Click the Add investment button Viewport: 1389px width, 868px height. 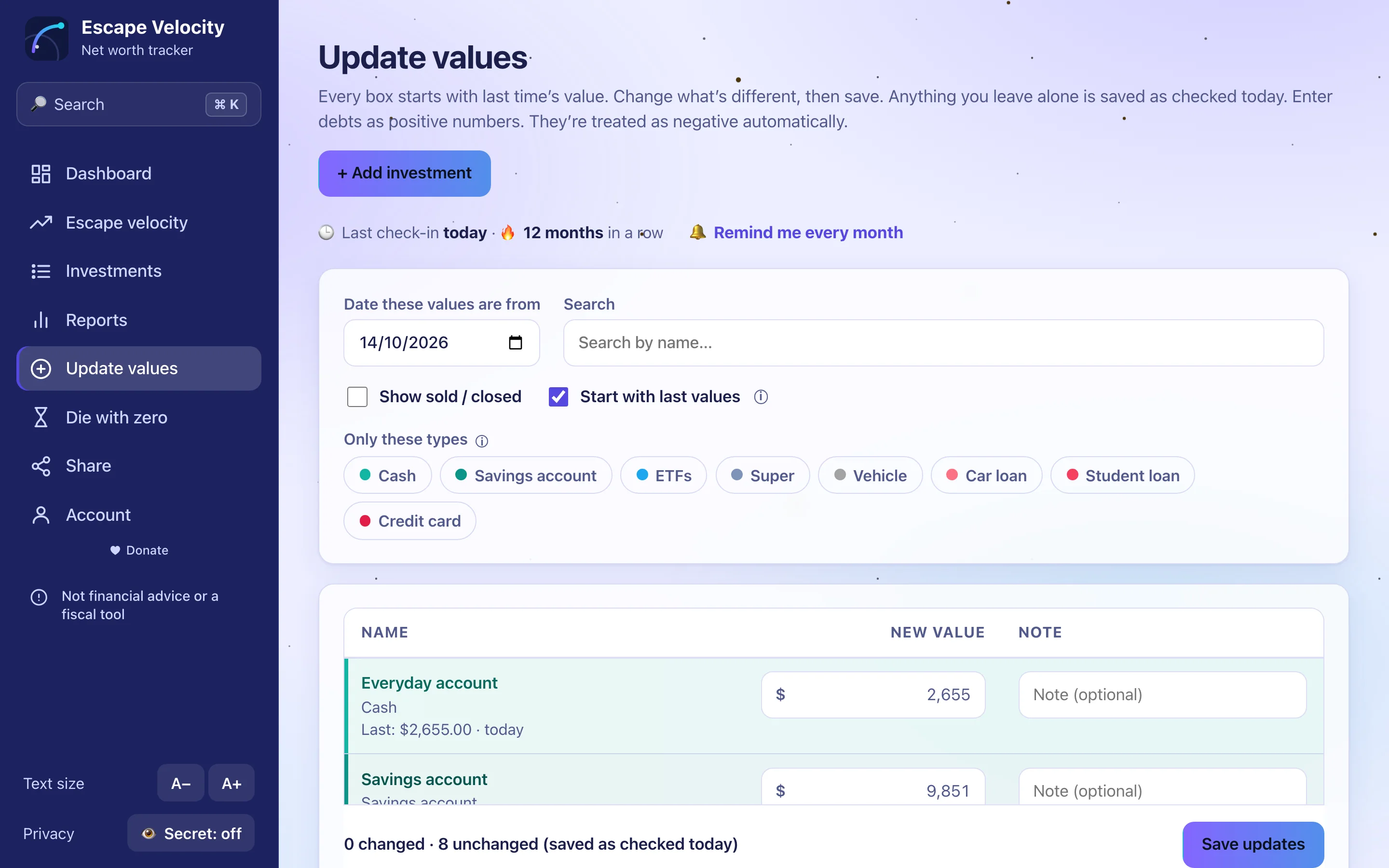[x=404, y=174]
